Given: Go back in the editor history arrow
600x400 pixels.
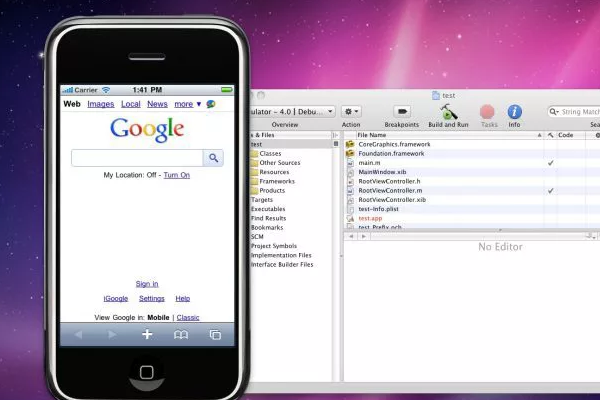Looking at the screenshot, I should (x=351, y=236).
